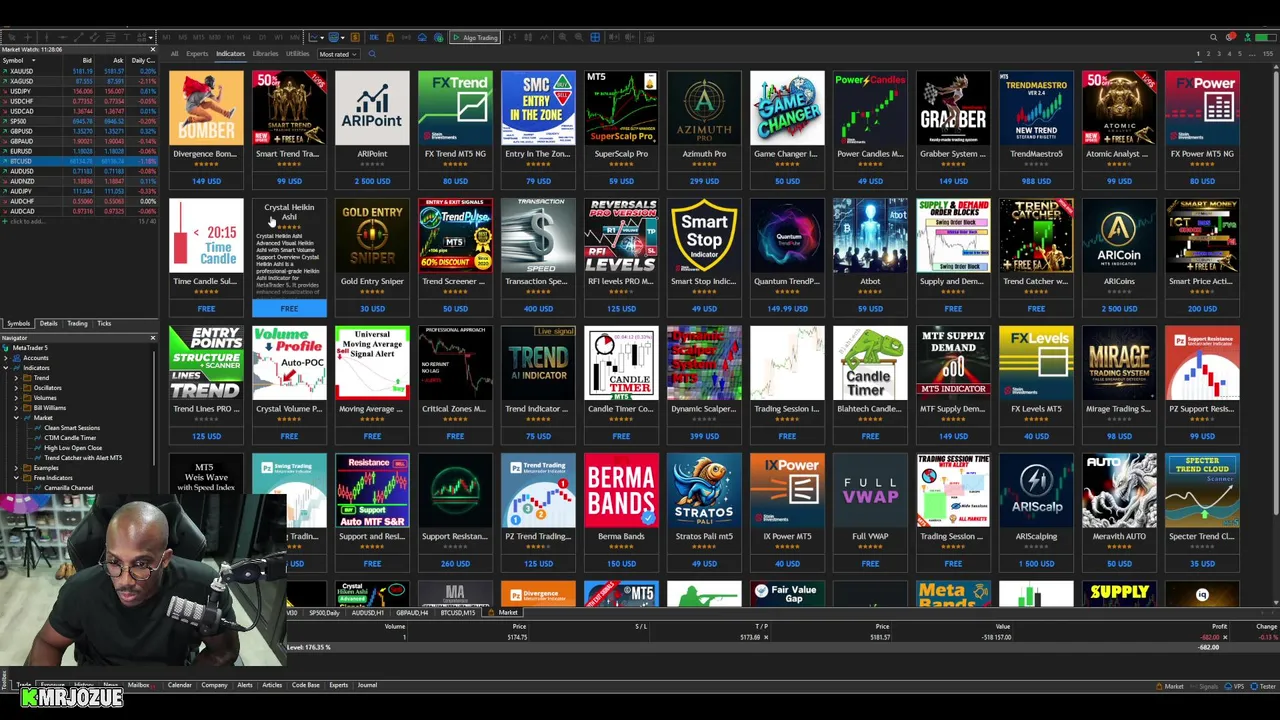Select the All tab in Market
This screenshot has width=1280, height=720.
point(174,54)
